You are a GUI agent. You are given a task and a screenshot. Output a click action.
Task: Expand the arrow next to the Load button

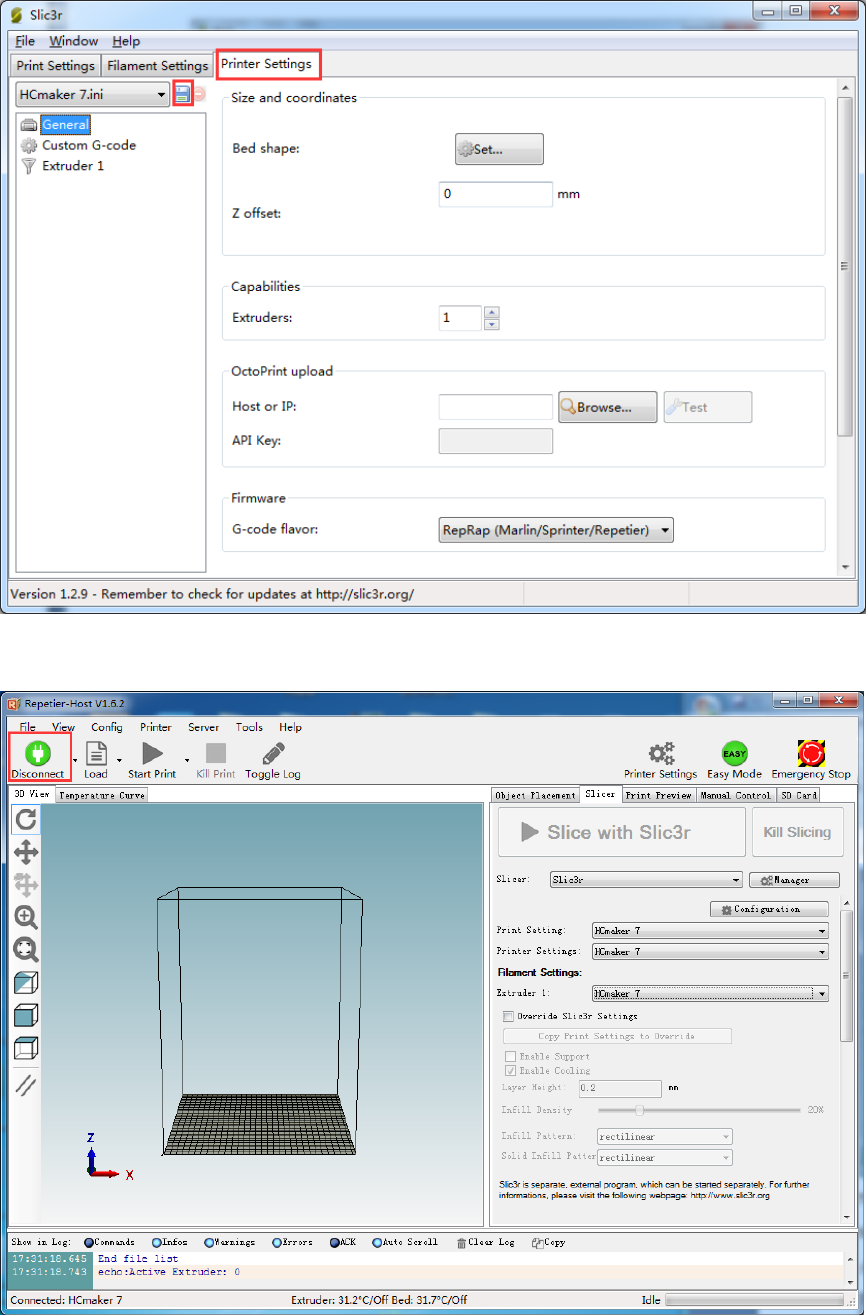click(x=119, y=761)
